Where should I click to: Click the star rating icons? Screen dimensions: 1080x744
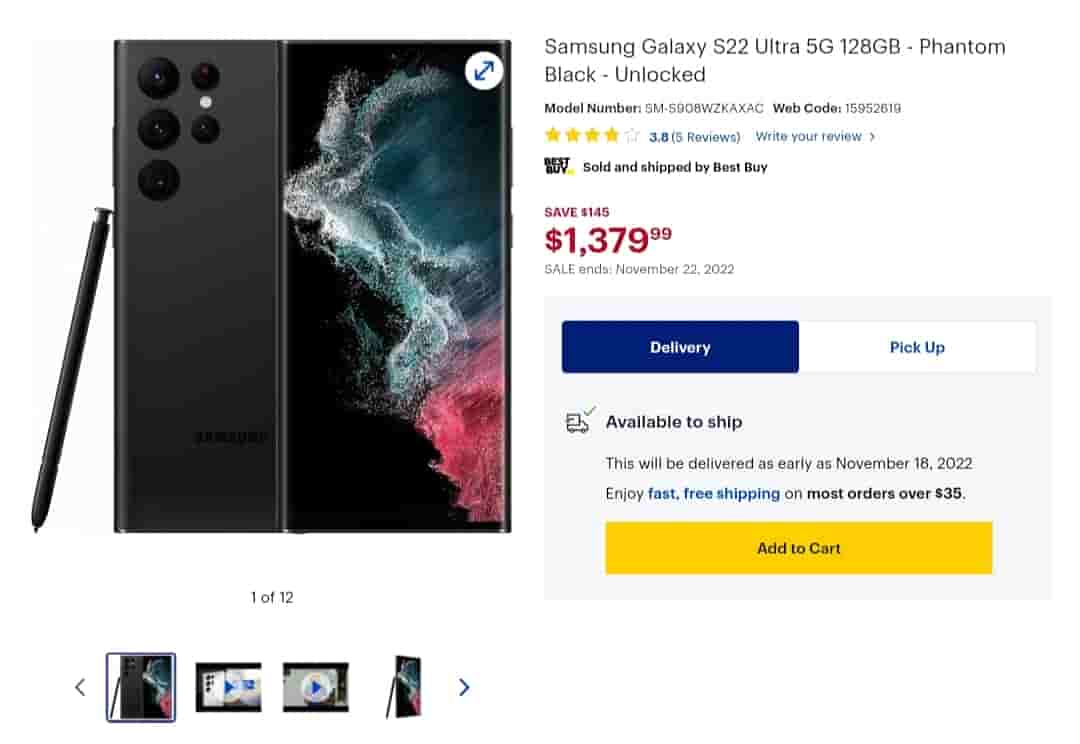click(x=592, y=136)
